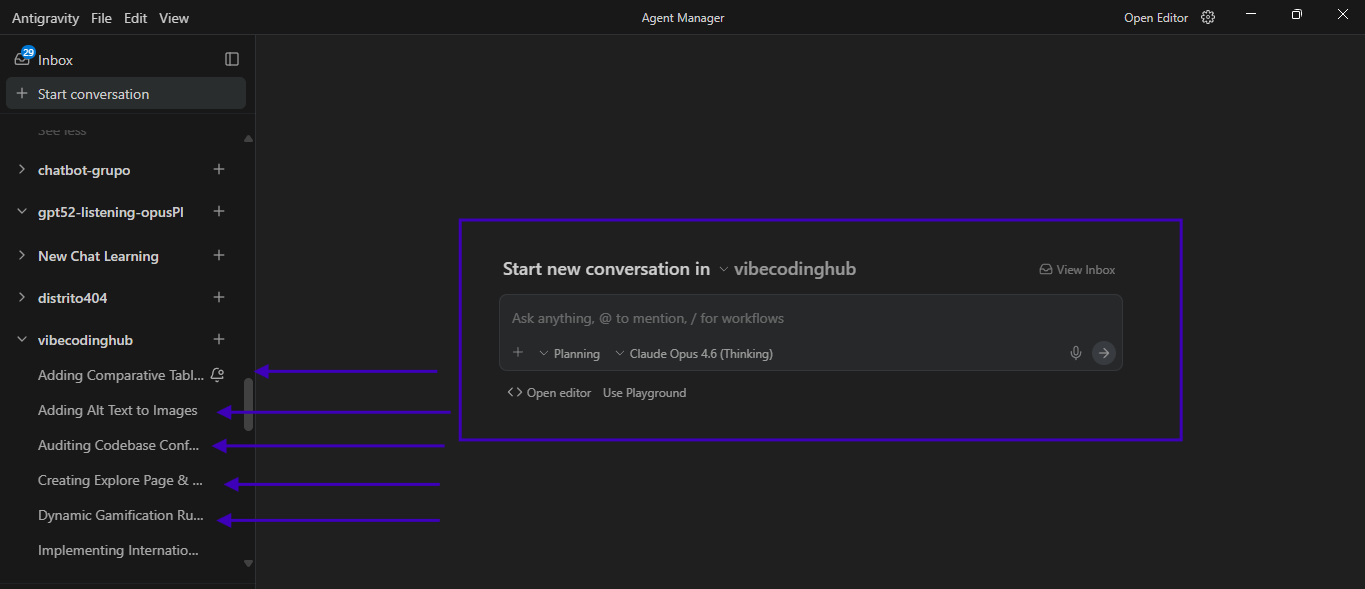Add conversation to distrito404 with plus icon
Viewport: 1365px width, 589px height.
click(x=219, y=298)
